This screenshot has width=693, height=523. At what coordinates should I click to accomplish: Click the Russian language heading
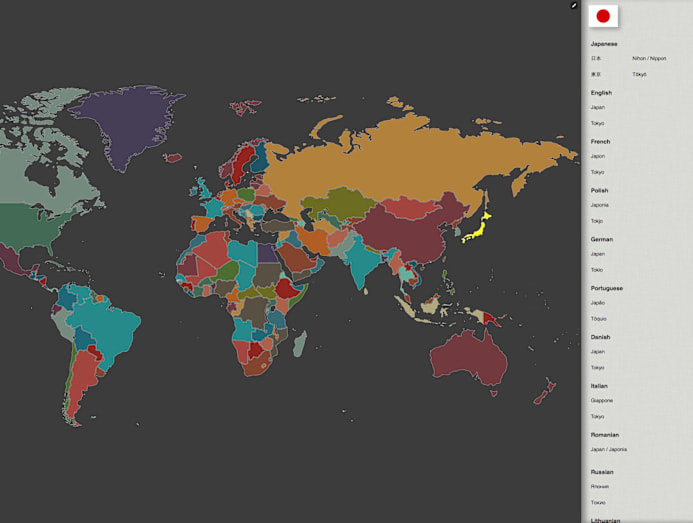pyautogui.click(x=602, y=472)
